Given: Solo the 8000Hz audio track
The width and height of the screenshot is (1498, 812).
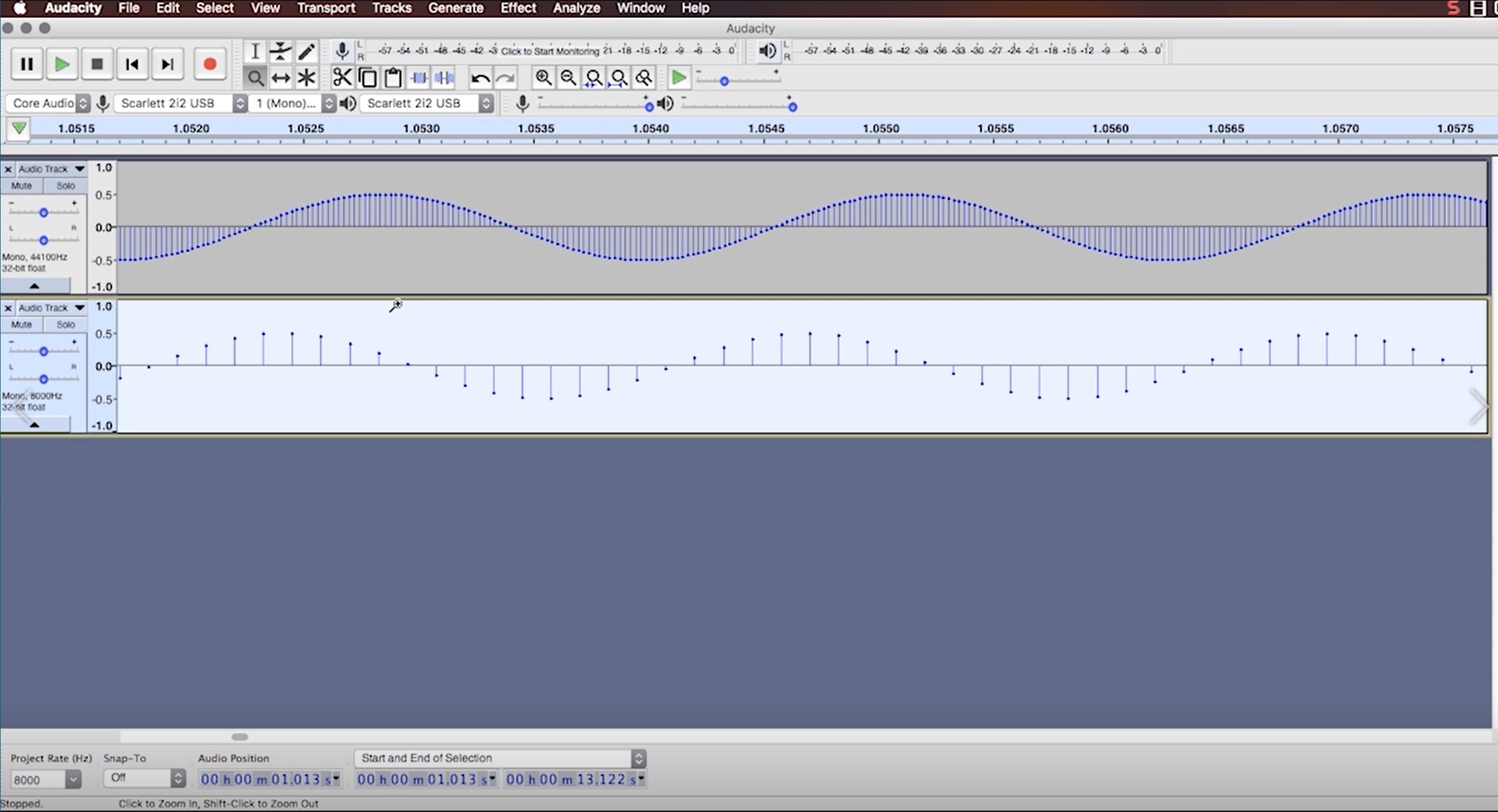Looking at the screenshot, I should (x=65, y=325).
